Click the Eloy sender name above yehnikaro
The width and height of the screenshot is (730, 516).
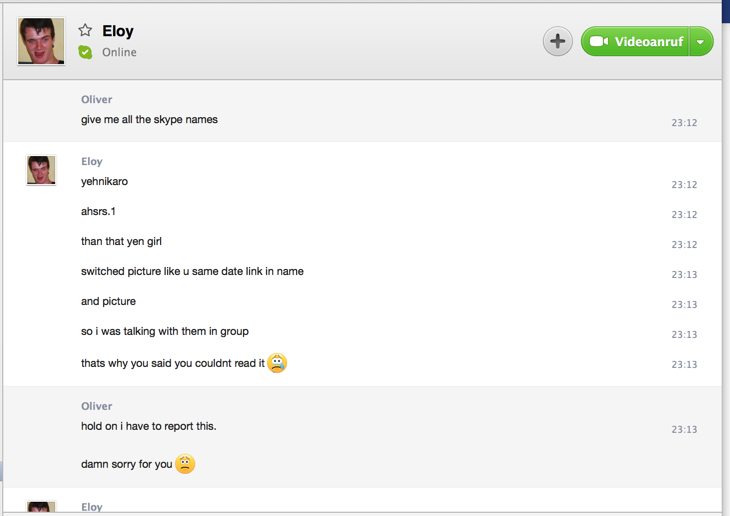[92, 161]
